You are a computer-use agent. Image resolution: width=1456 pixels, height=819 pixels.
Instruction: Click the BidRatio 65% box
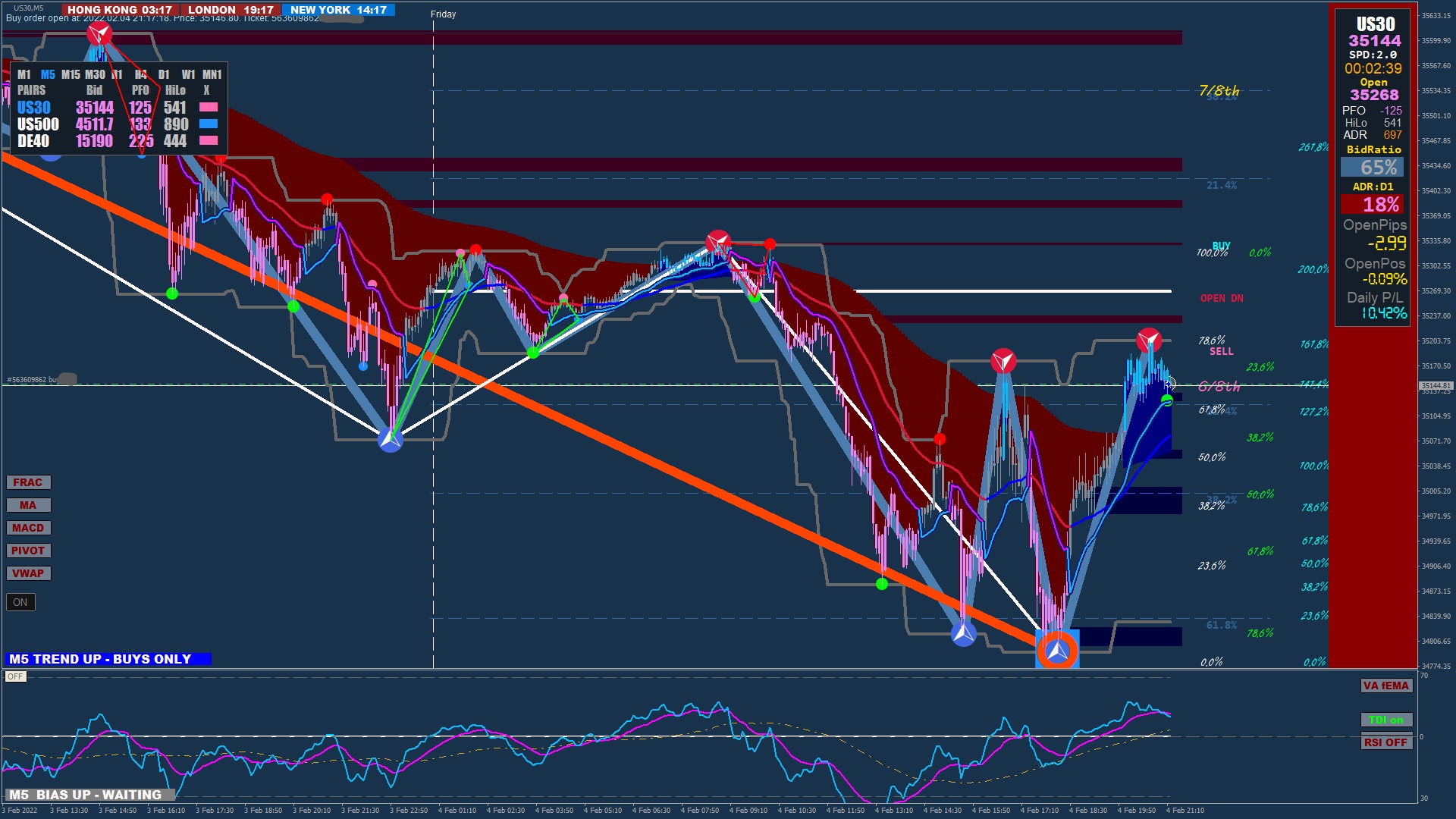coord(1372,168)
